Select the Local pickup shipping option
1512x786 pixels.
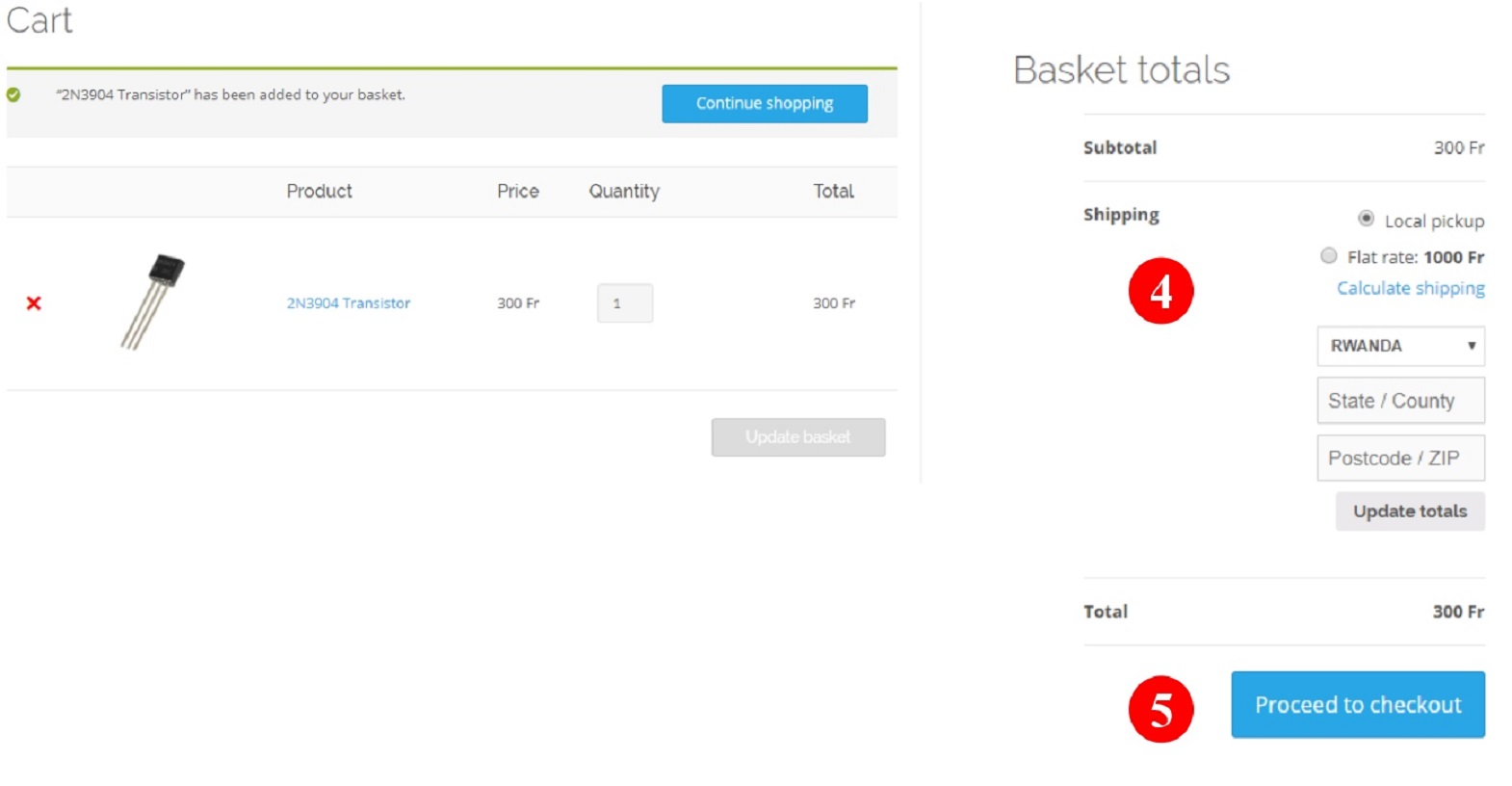click(x=1366, y=219)
